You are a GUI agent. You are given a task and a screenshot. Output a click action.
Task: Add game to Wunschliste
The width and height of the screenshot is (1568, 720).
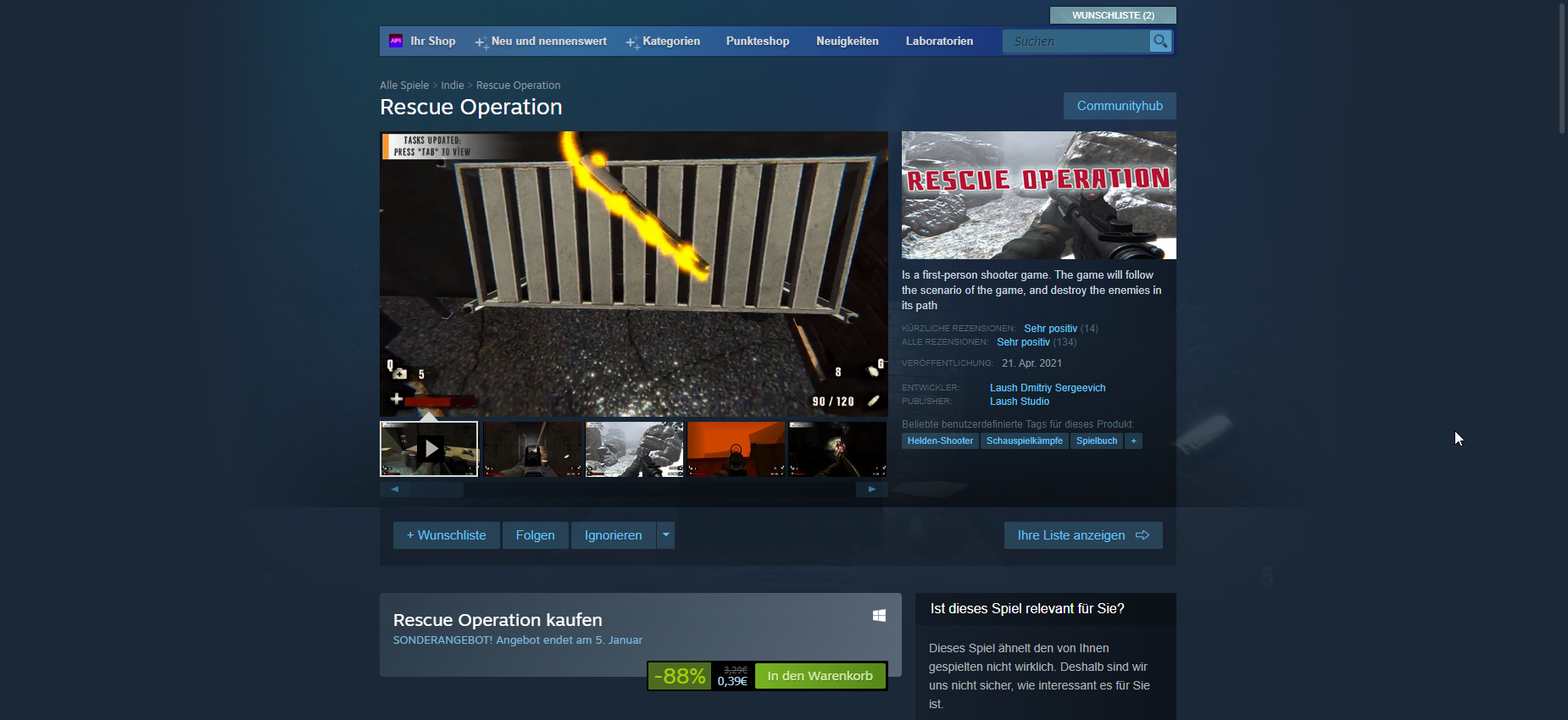point(447,535)
